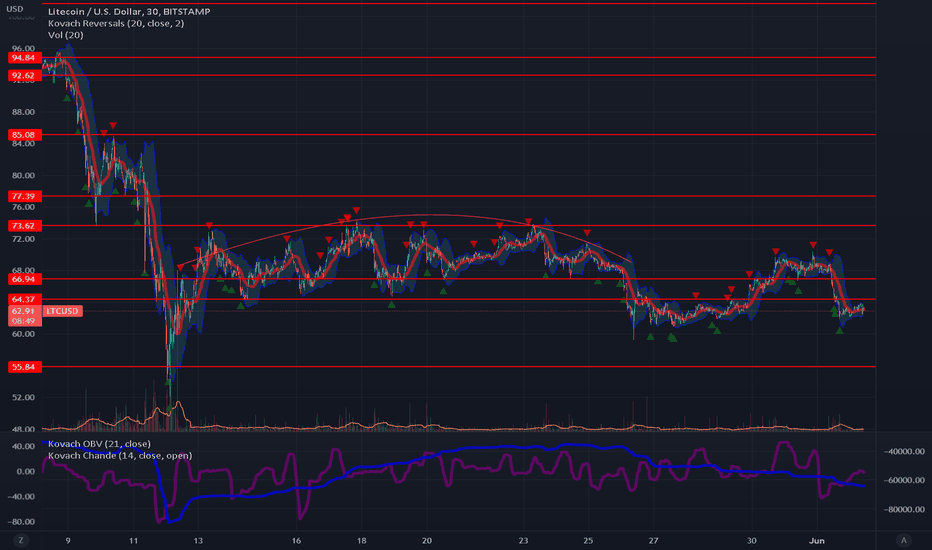Click the 13 date on the time axis
This screenshot has height=550, width=932.
click(198, 540)
